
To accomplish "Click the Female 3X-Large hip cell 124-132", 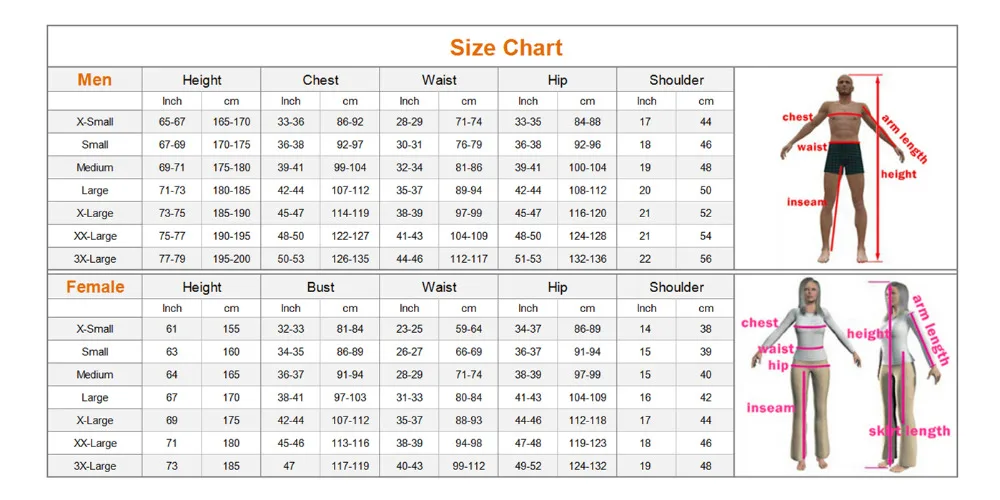I will pyautogui.click(x=587, y=466).
